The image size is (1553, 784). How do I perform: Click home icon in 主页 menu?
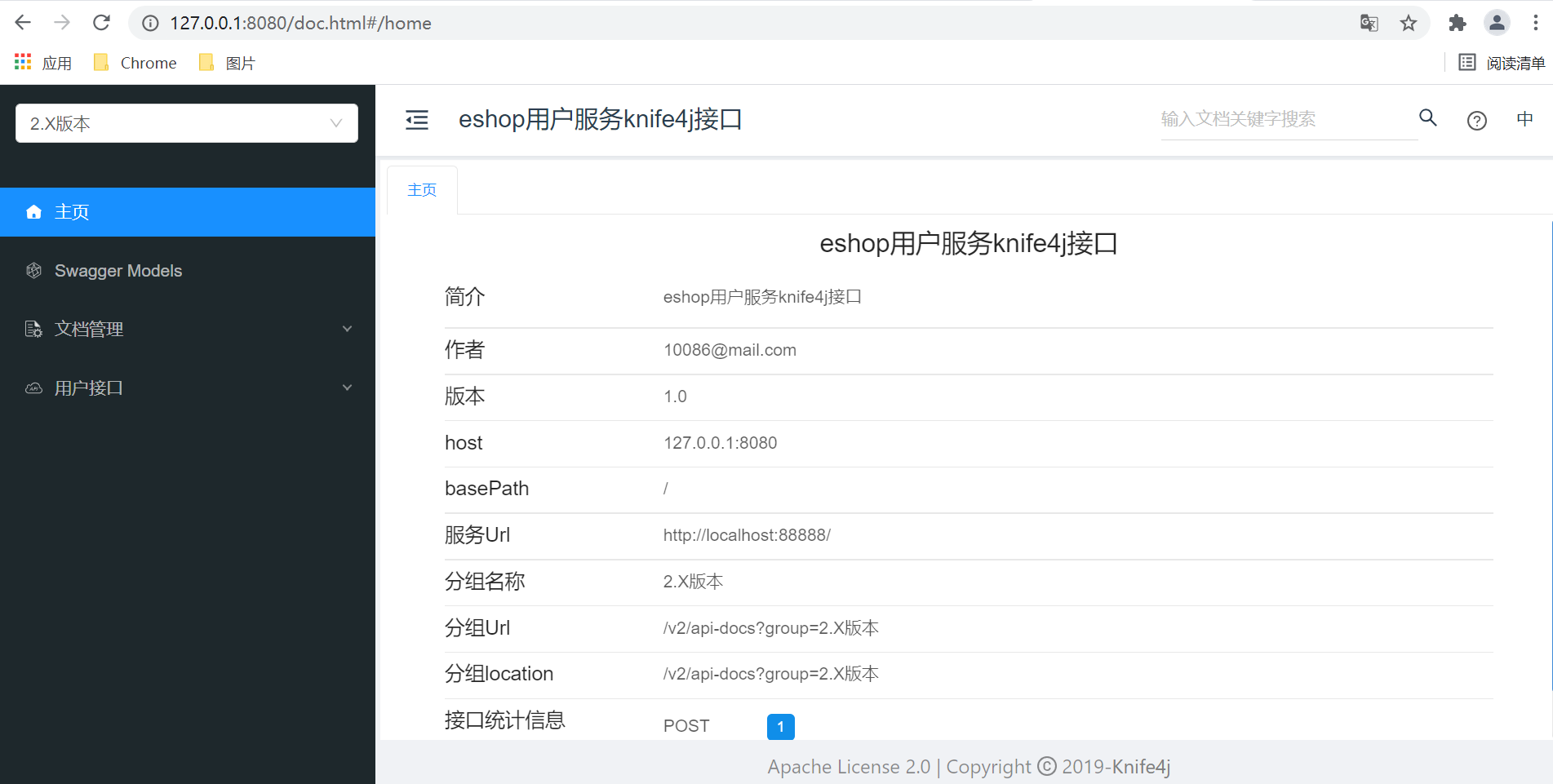(x=33, y=212)
